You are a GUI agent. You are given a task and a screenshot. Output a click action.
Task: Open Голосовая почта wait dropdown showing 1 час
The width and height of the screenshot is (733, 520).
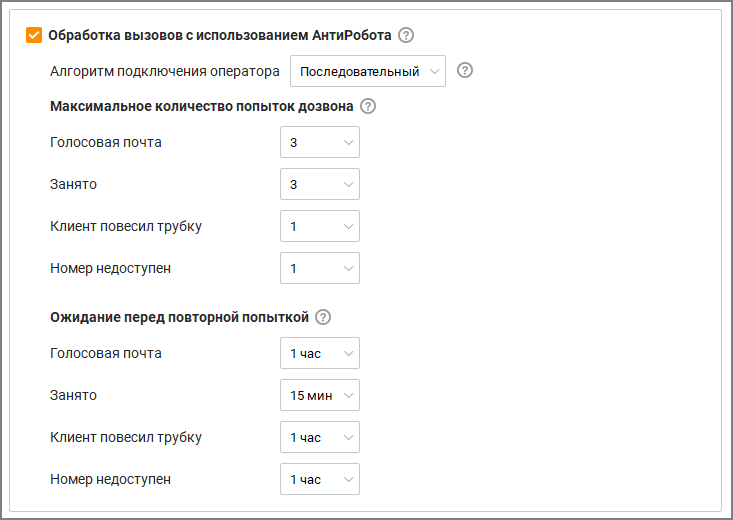(320, 353)
